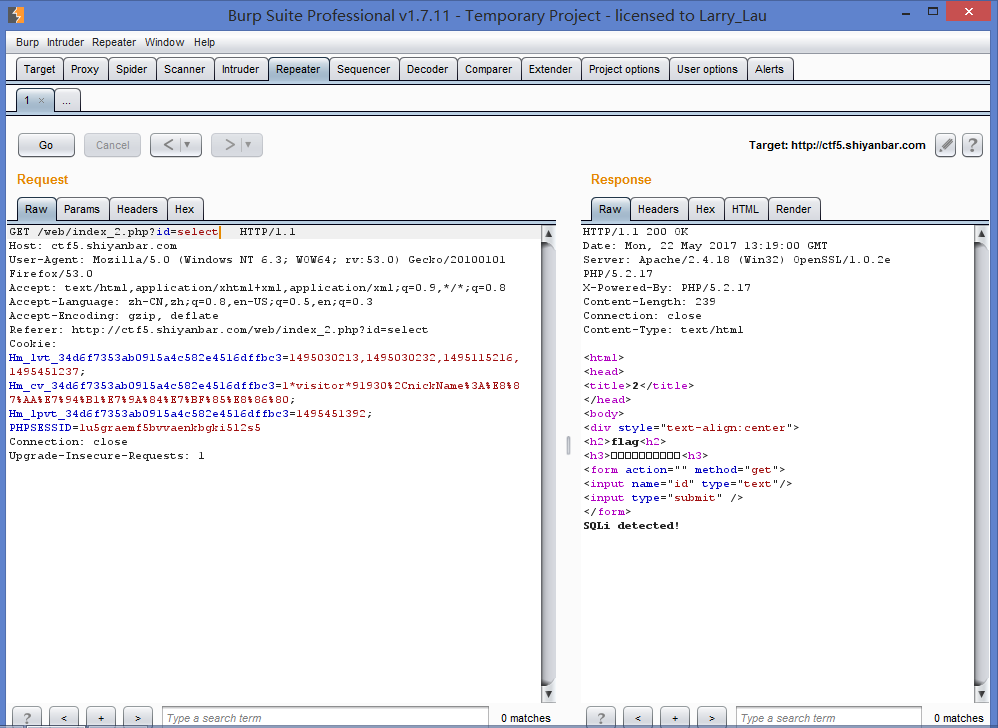The width and height of the screenshot is (998, 728).
Task: Go to previous match in request search
Action: point(63,718)
